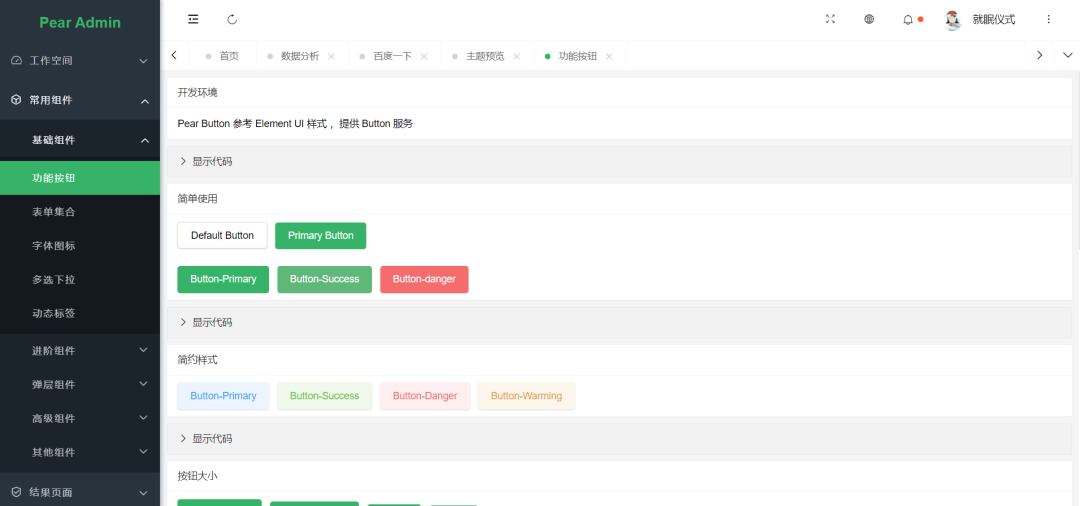Open the tab options dropdown chevron
The image size is (1080, 506).
(1067, 55)
